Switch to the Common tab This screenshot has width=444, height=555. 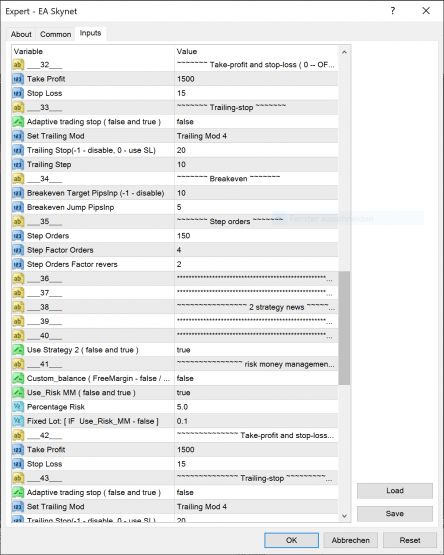56,34
